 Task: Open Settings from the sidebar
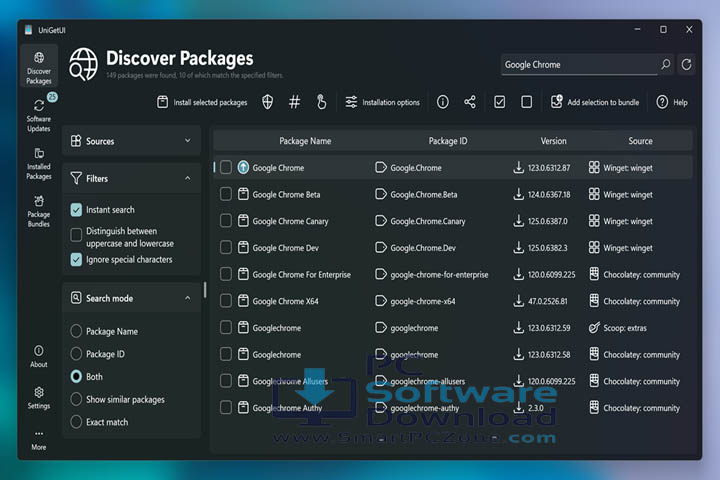coord(39,398)
